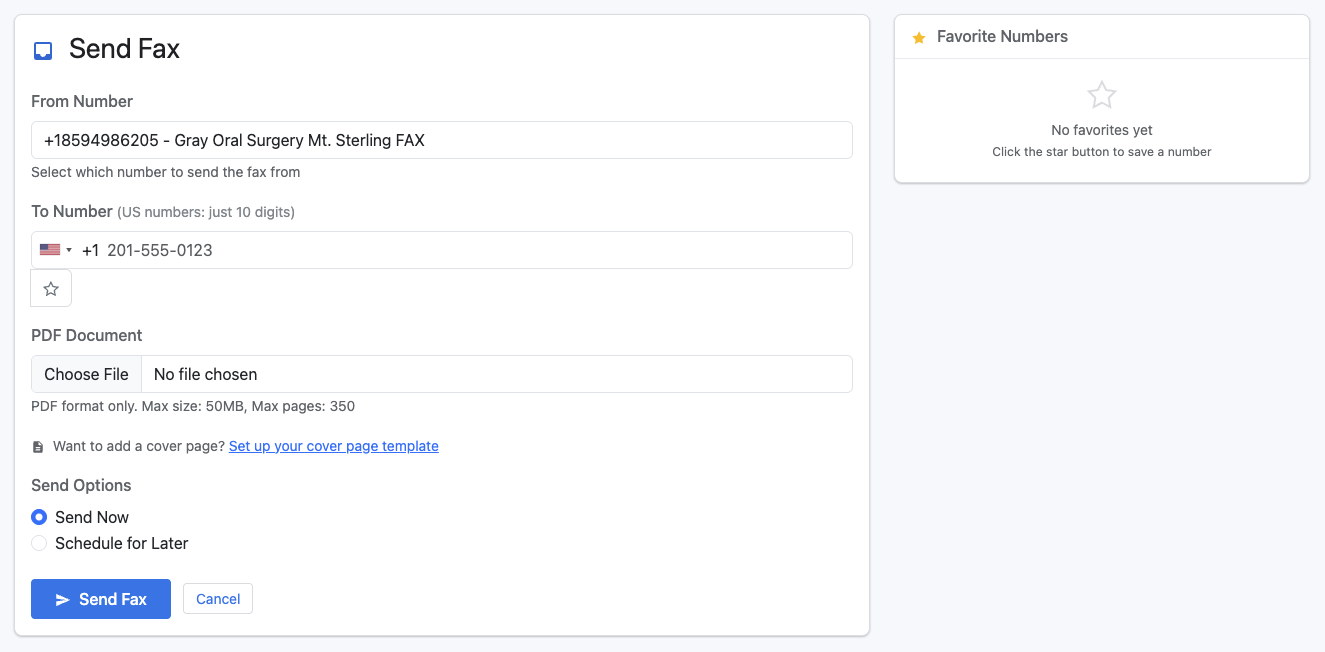Select the Schedule for Later option
1325x652 pixels.
(x=39, y=543)
